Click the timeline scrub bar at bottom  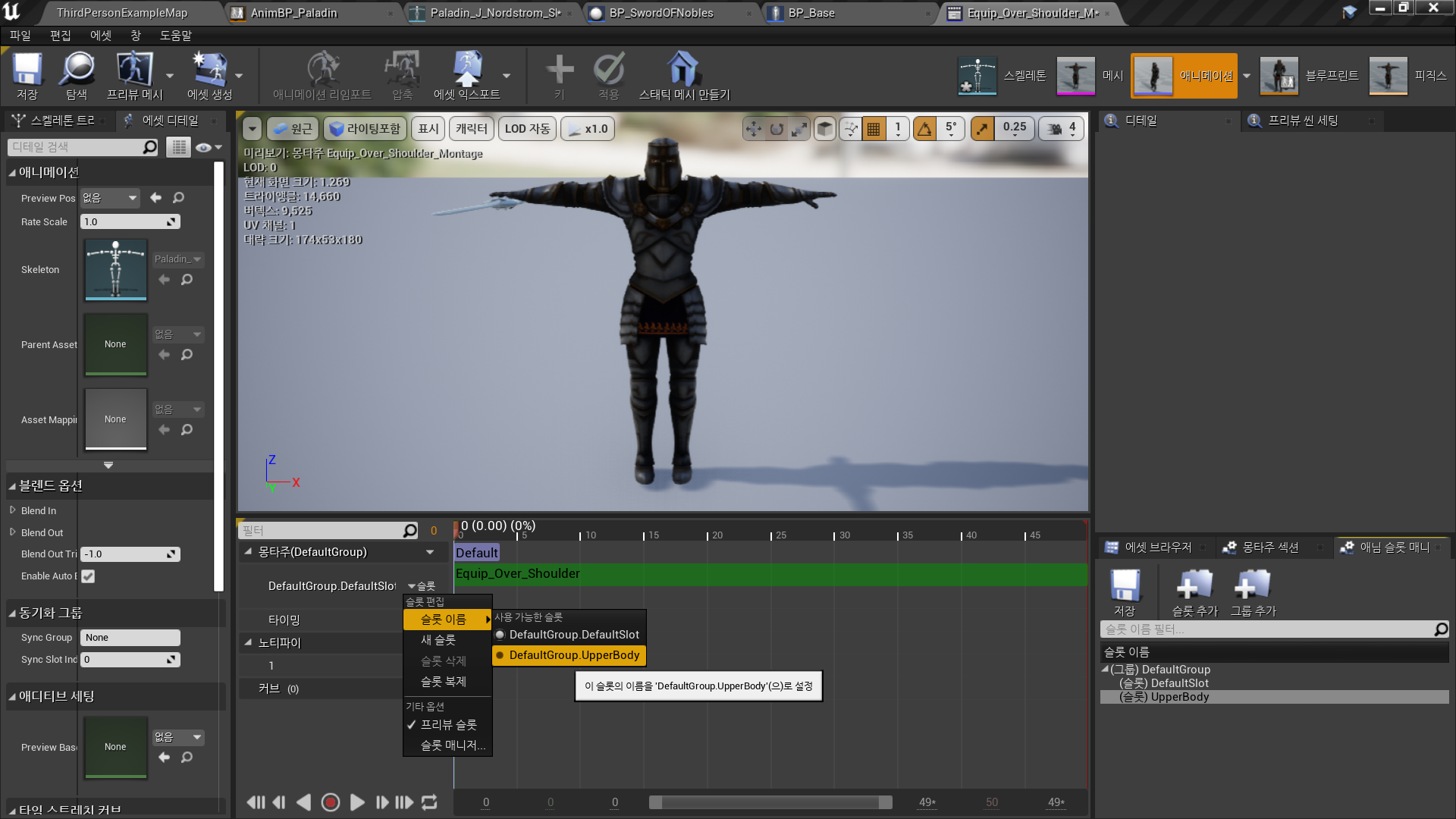(770, 802)
